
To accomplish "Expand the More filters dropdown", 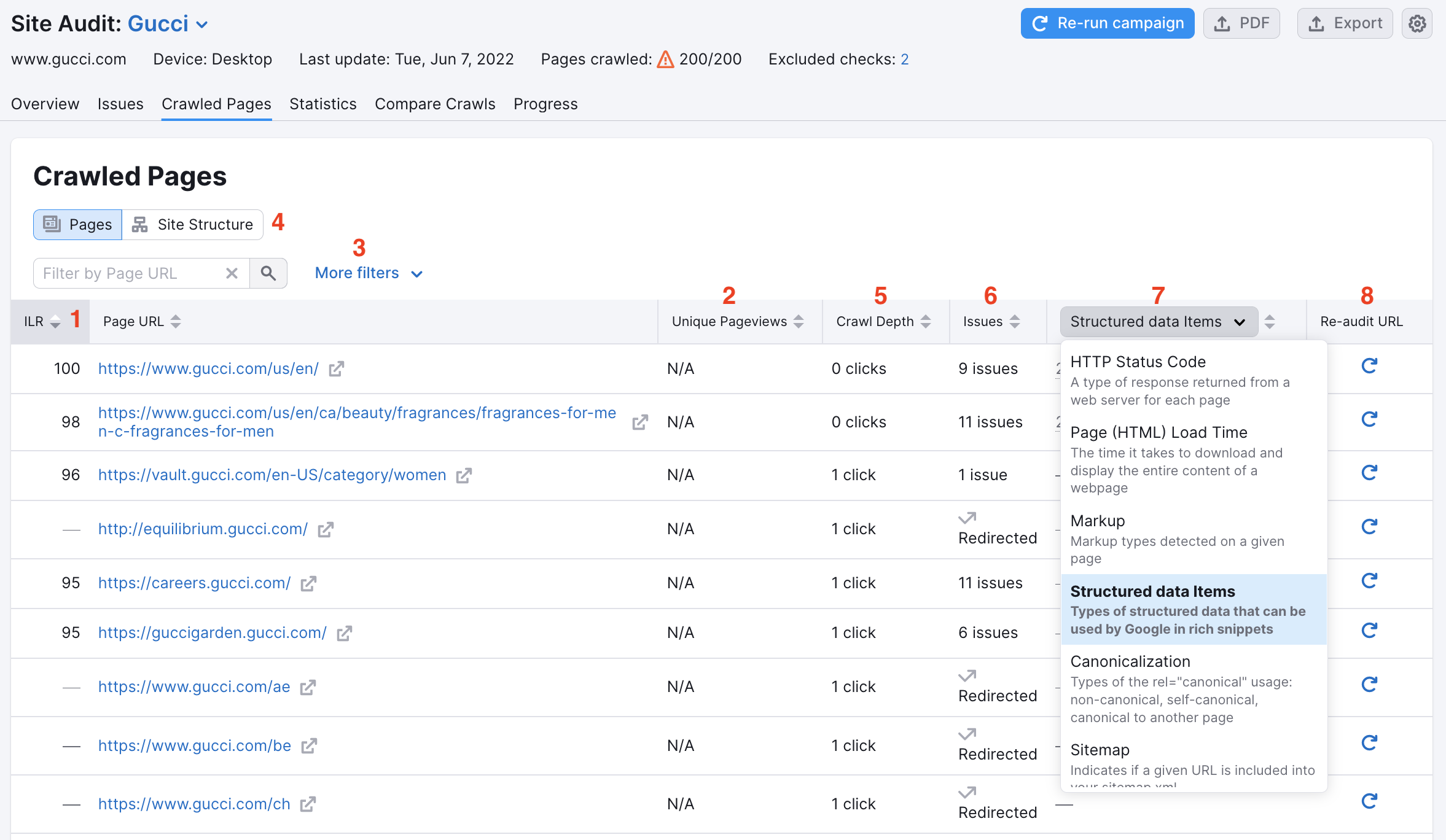I will 369,273.
